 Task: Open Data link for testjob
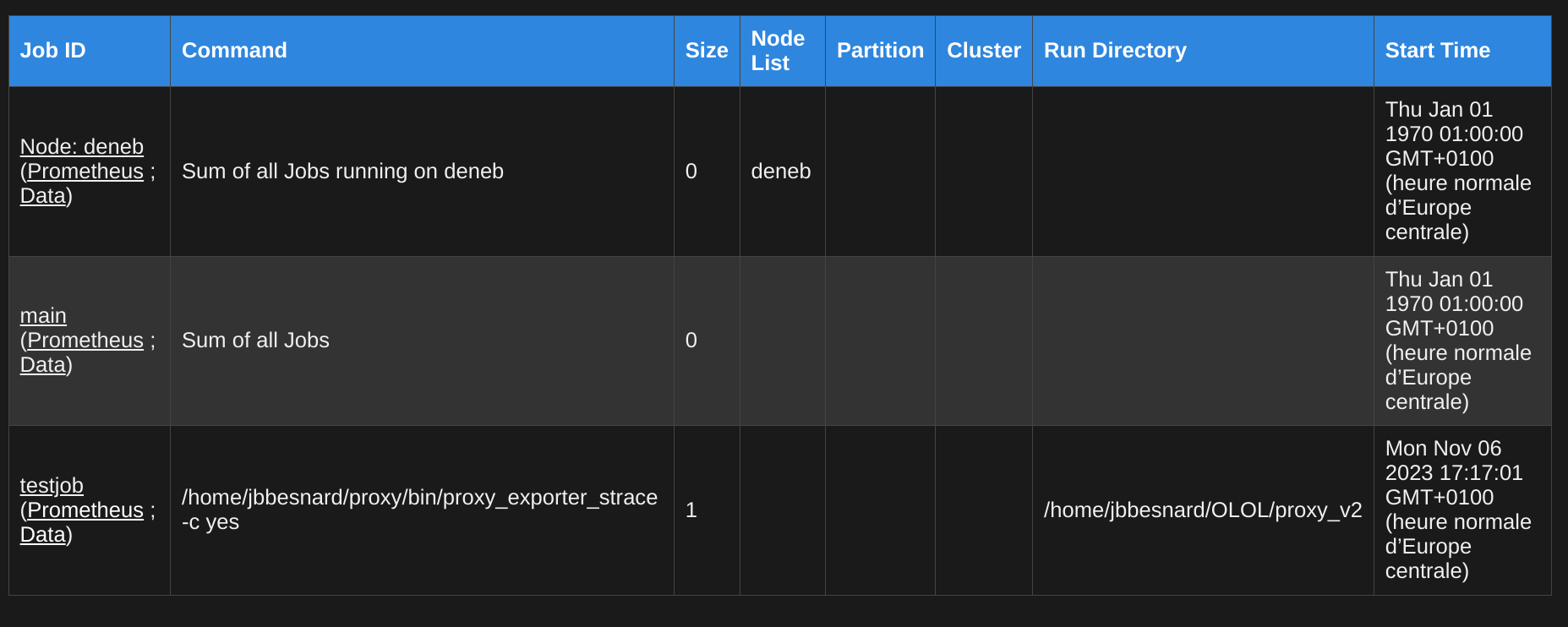coord(43,534)
